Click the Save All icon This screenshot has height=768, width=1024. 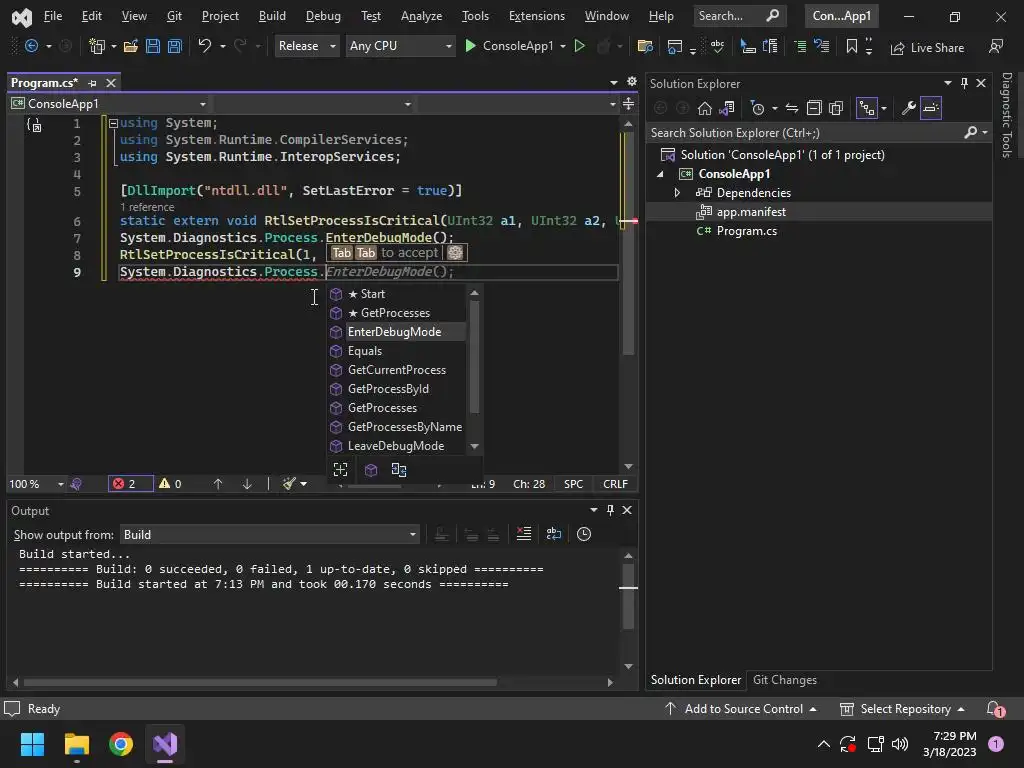coord(174,46)
